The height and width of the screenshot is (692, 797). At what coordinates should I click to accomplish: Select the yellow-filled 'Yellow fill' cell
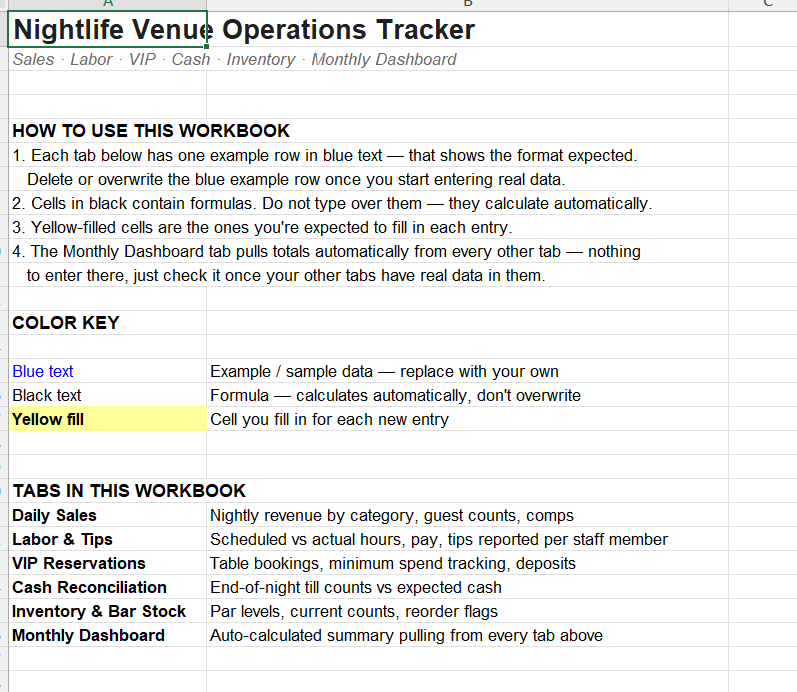(107, 419)
